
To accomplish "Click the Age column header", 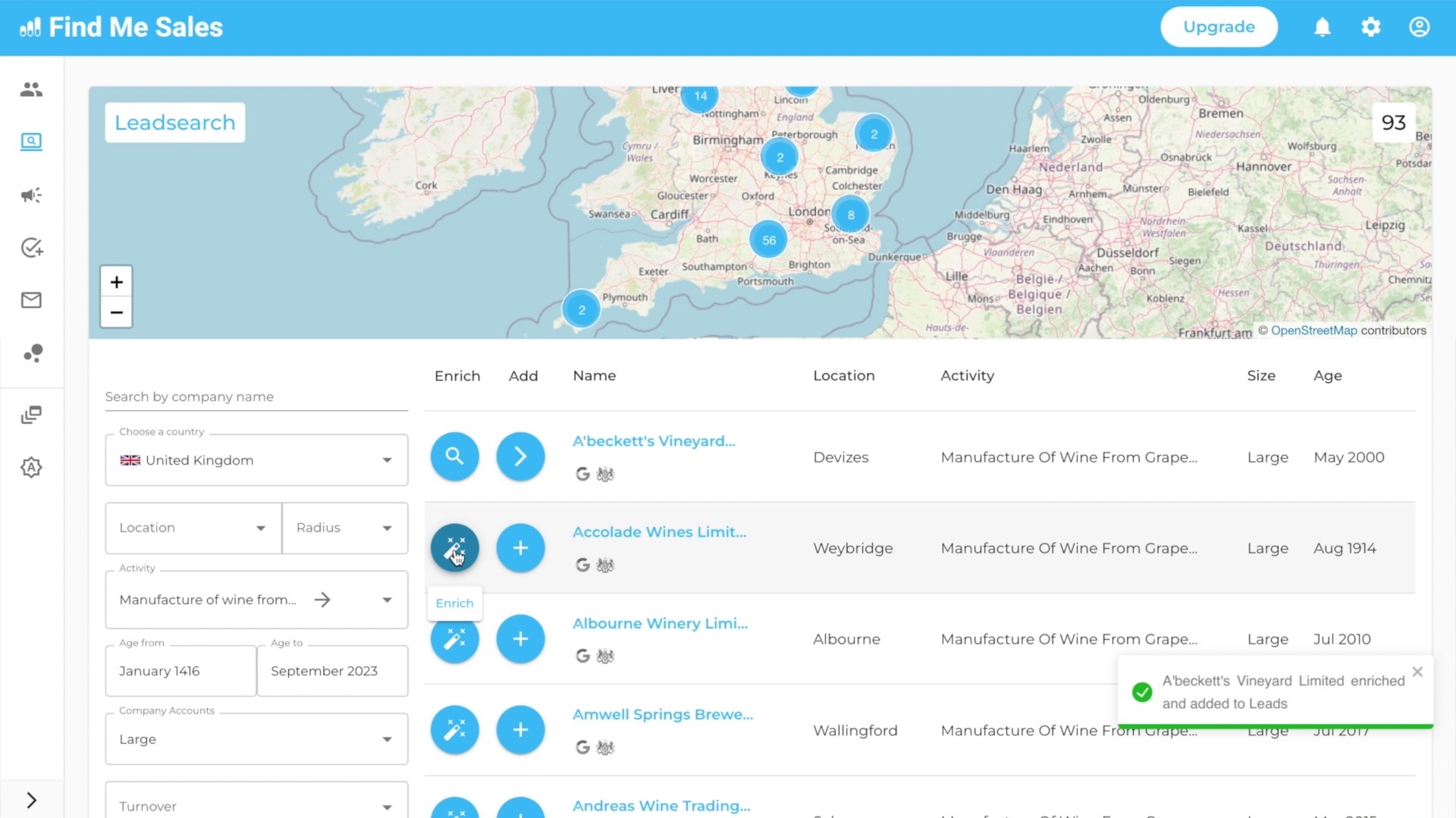I will coord(1327,375).
